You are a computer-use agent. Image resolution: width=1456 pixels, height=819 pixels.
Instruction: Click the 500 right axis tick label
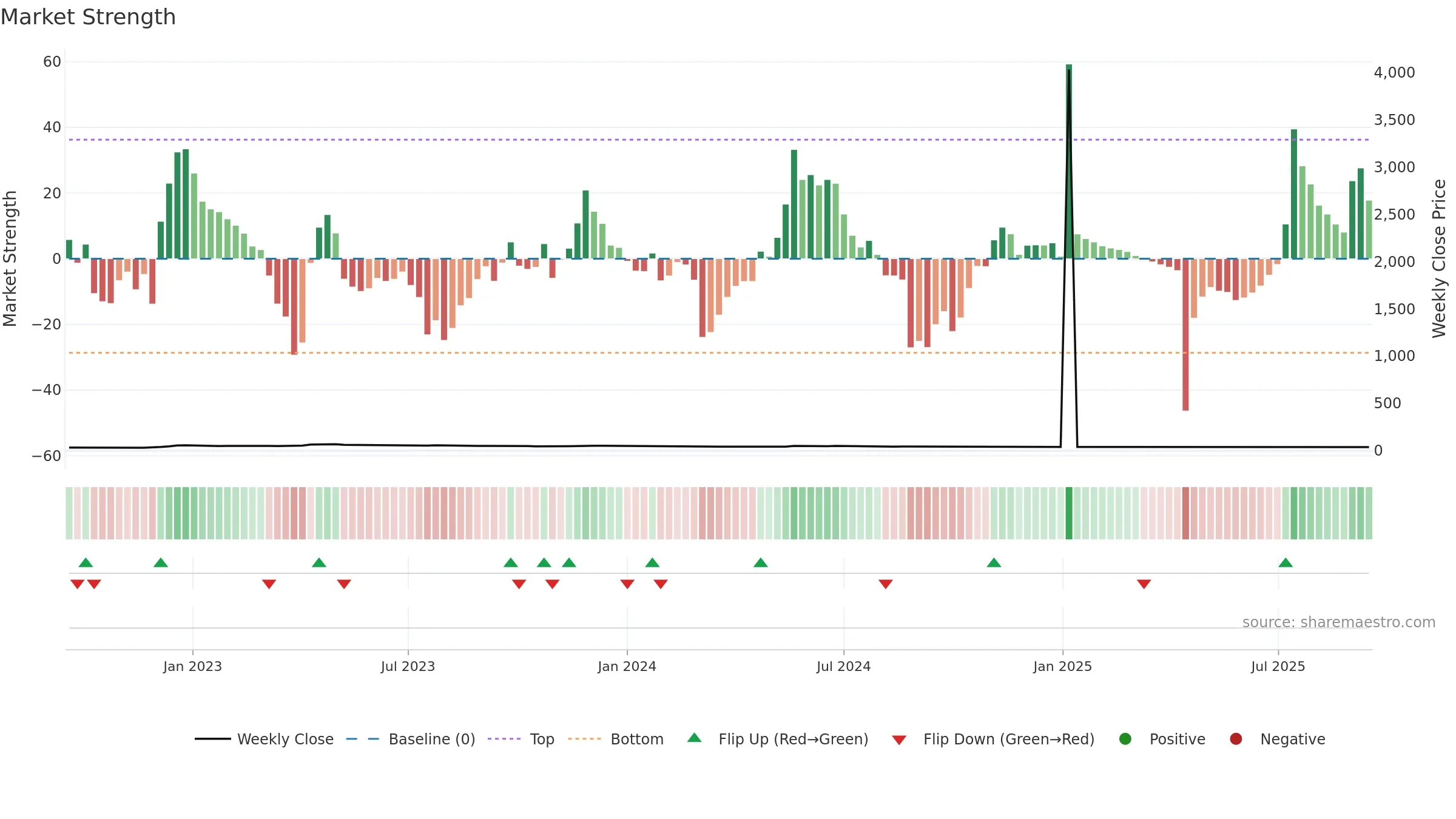point(1387,403)
